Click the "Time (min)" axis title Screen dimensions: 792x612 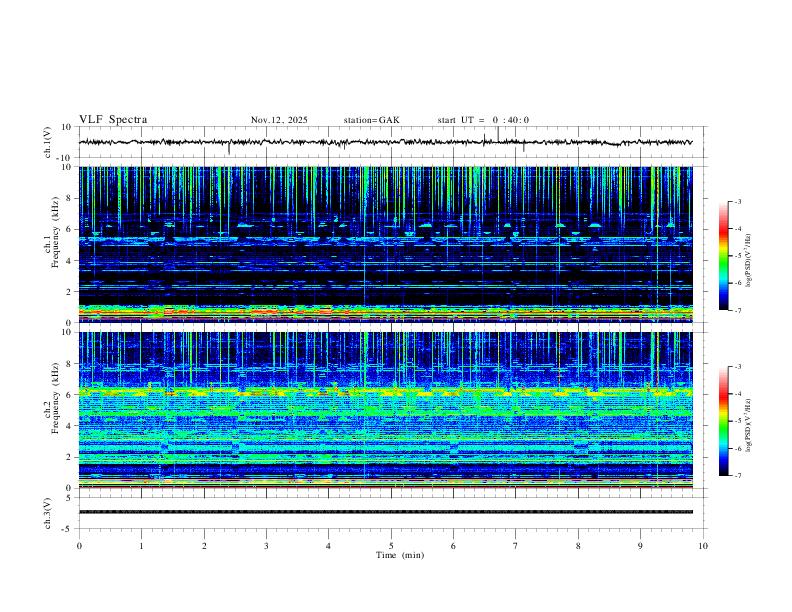(400, 555)
